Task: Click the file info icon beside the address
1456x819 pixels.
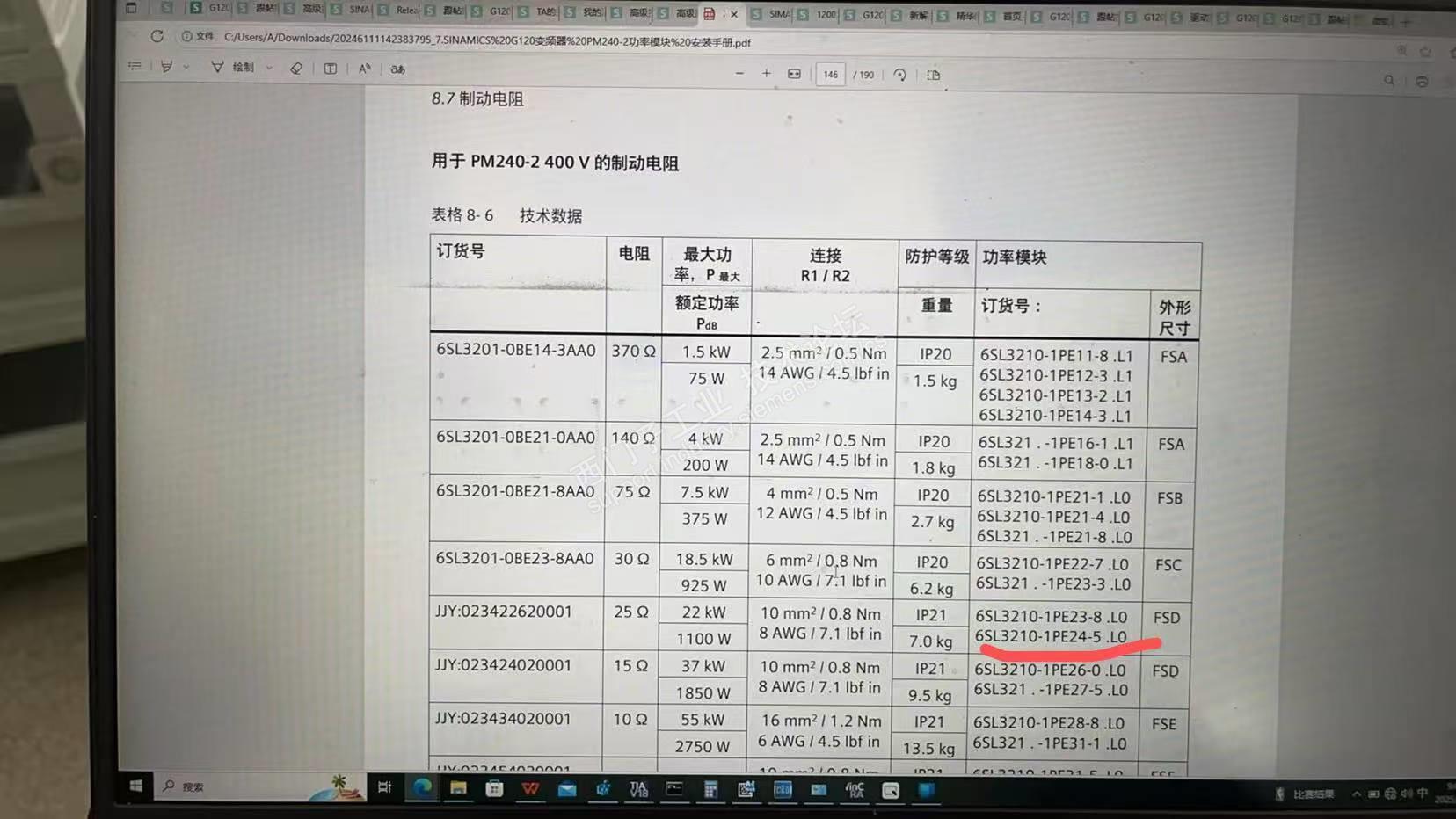Action: pos(187,37)
